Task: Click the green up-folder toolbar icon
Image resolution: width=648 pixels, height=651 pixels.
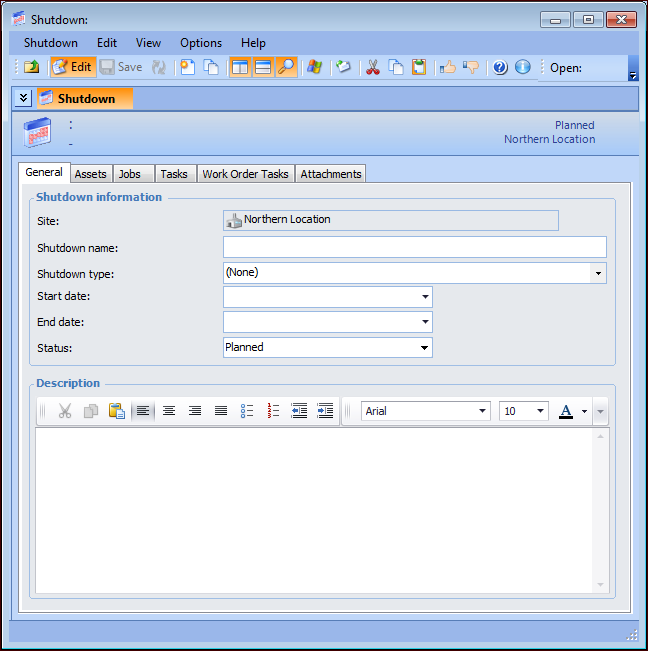Action: click(x=32, y=67)
